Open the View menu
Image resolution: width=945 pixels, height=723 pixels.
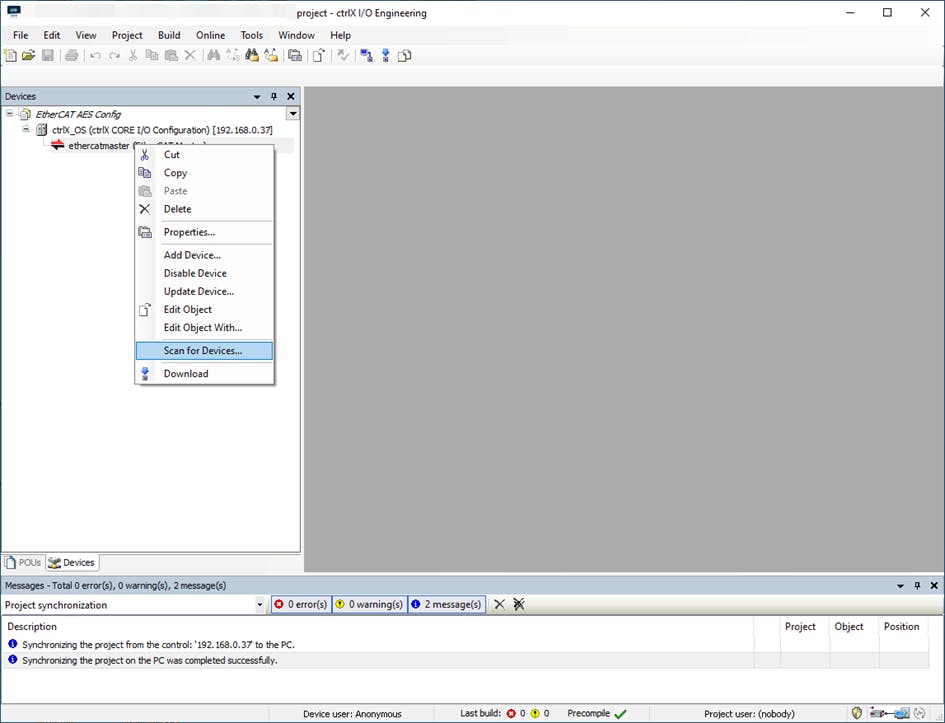point(86,35)
